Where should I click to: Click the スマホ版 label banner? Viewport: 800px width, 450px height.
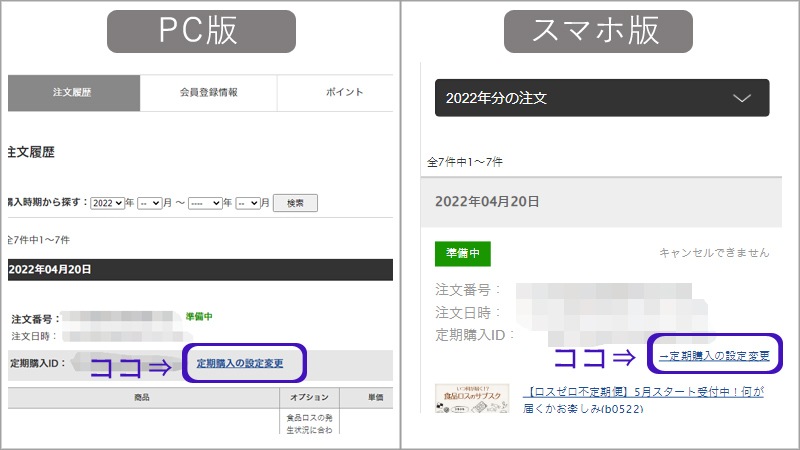(x=596, y=31)
